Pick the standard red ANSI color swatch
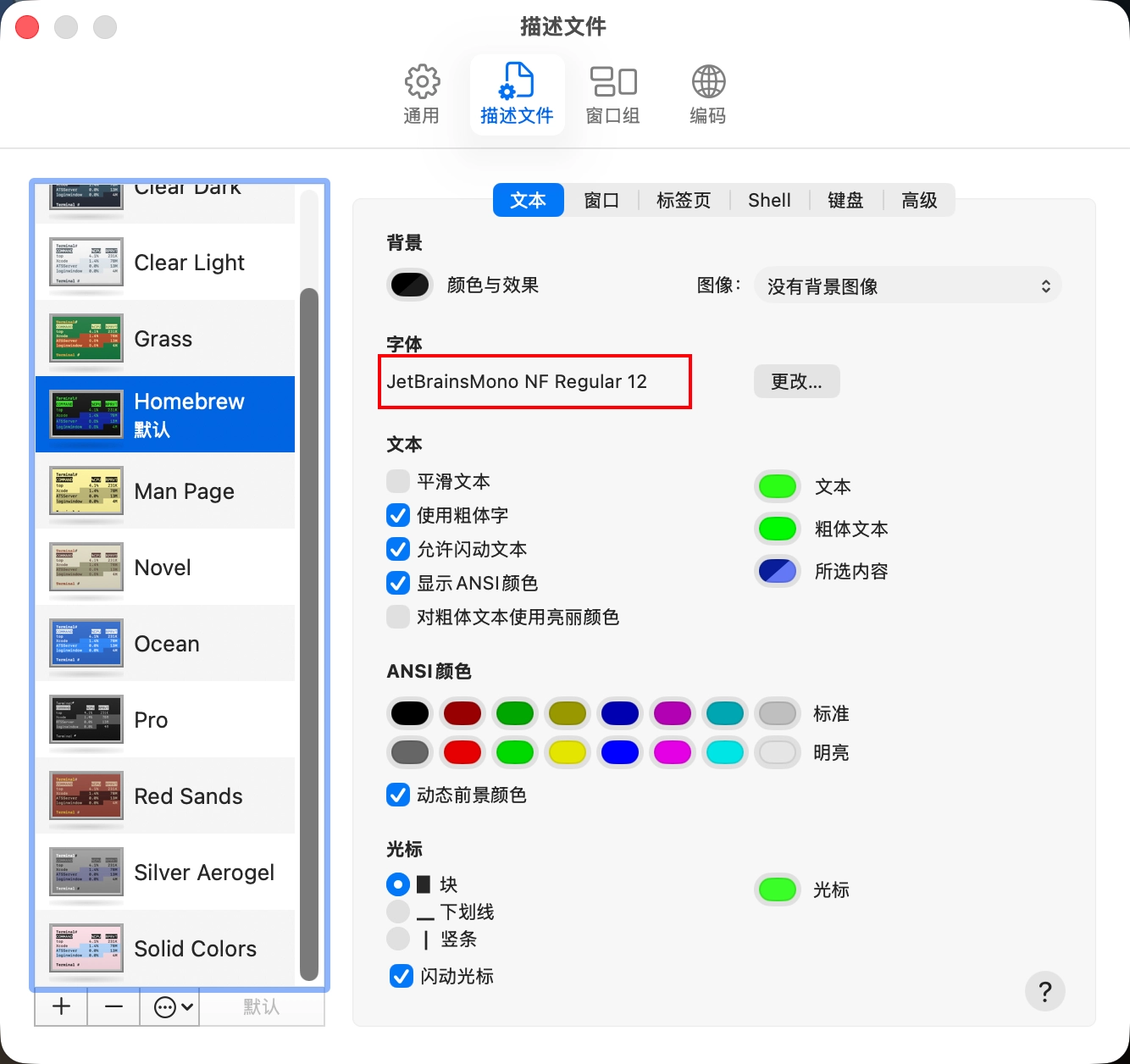Screen dimensions: 1130x1064 point(463,713)
